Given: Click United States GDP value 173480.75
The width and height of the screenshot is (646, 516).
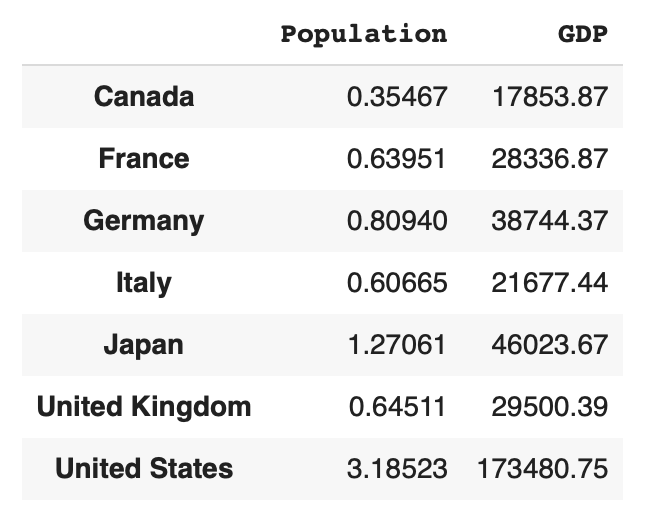Looking at the screenshot, I should pyautogui.click(x=543, y=469).
